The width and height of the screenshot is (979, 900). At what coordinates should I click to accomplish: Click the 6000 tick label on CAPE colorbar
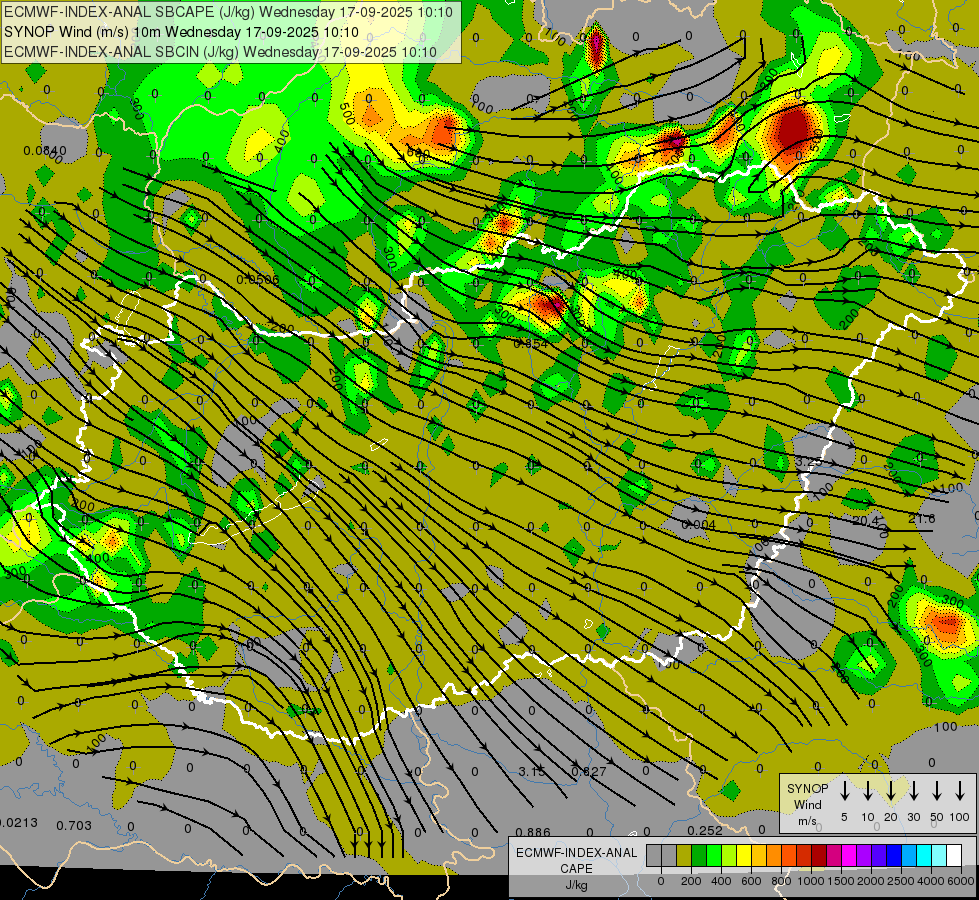click(961, 881)
